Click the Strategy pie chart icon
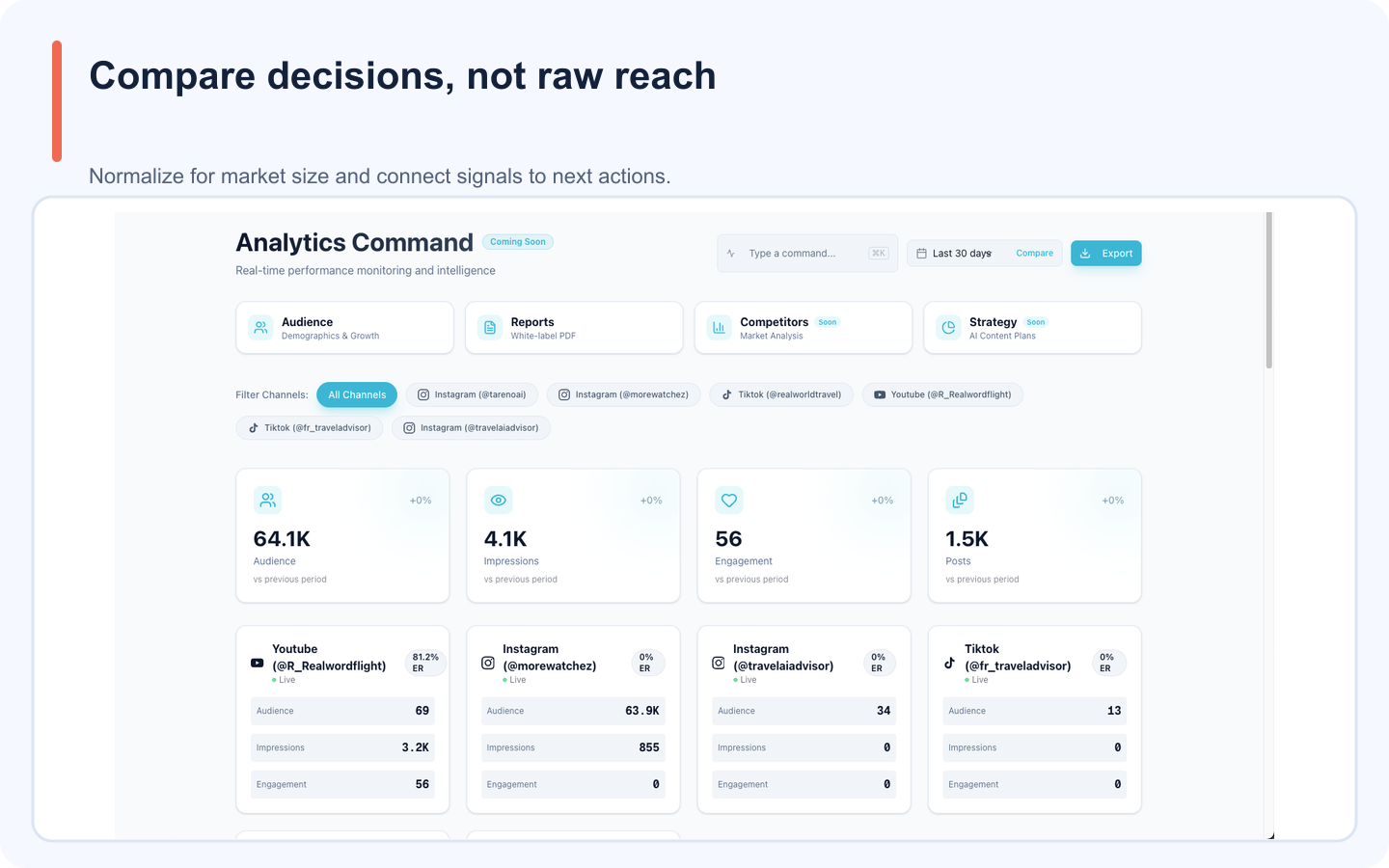Image resolution: width=1389 pixels, height=868 pixels. [x=948, y=328]
